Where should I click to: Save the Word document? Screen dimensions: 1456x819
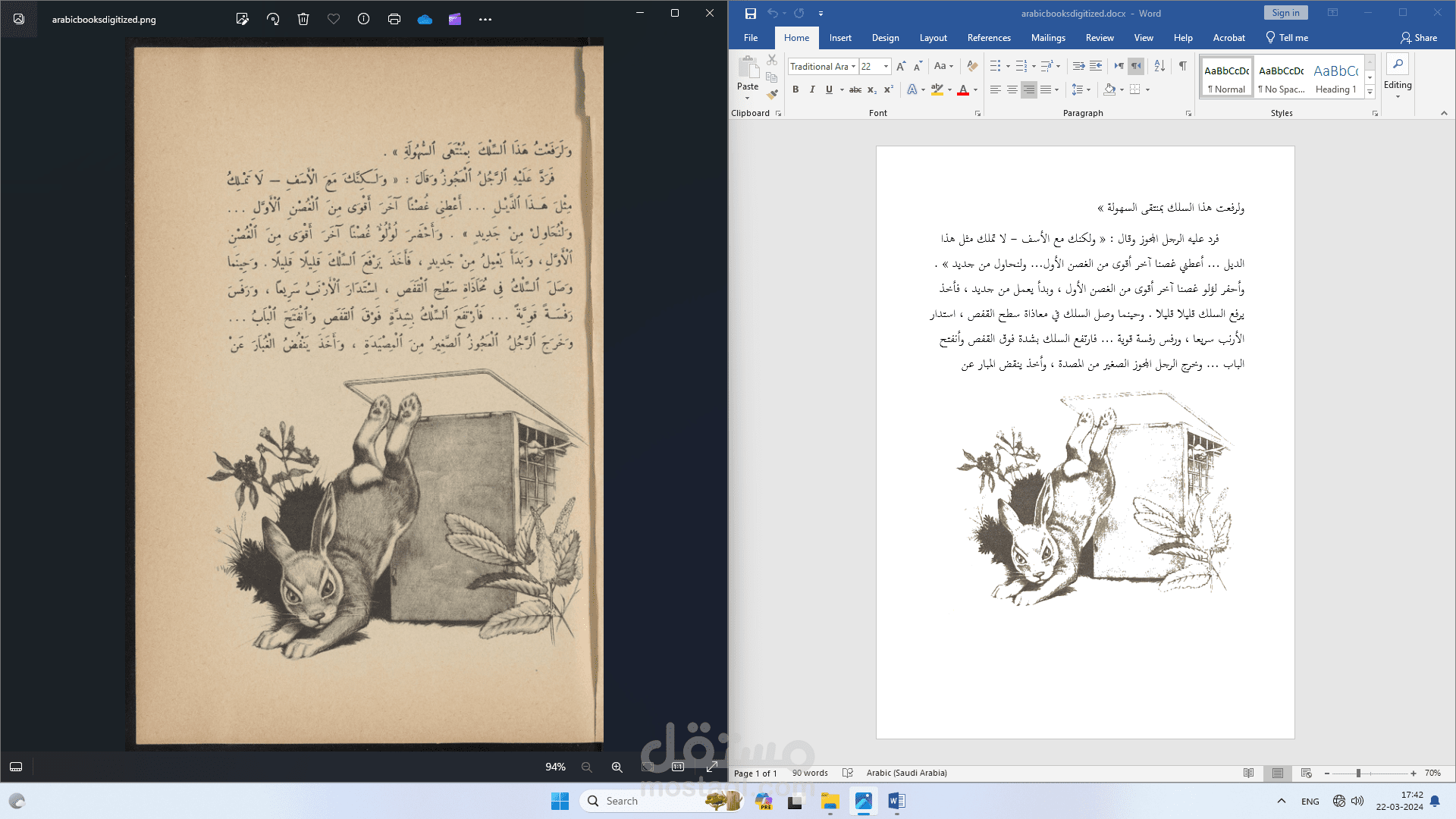click(x=751, y=13)
